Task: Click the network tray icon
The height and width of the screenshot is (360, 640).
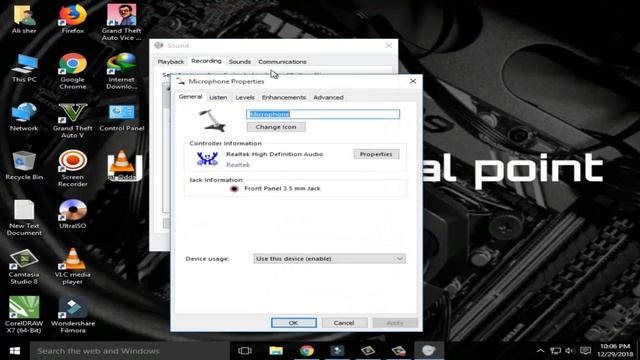Action: pos(555,351)
